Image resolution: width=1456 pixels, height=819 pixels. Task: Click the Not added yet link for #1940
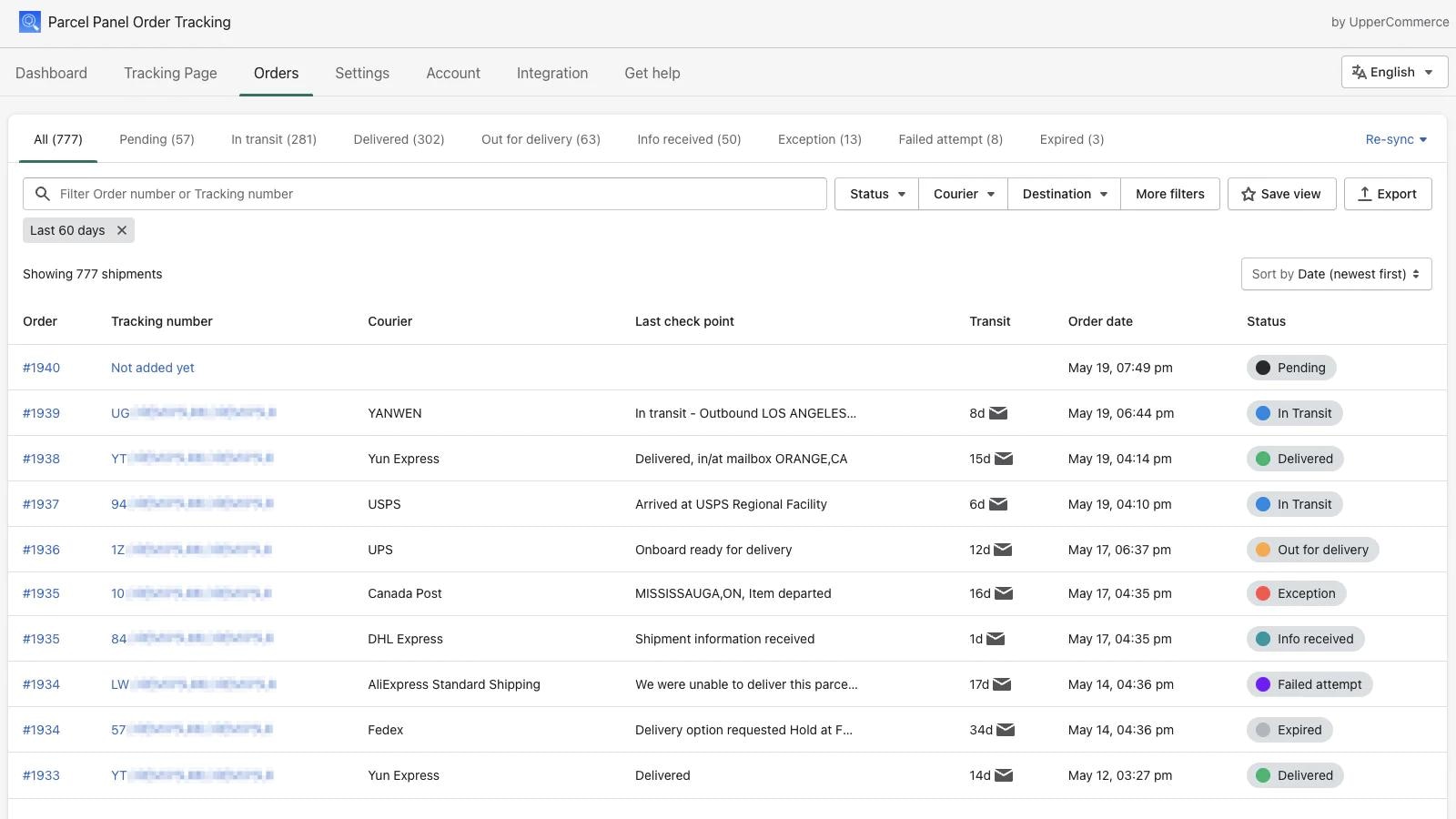point(152,368)
